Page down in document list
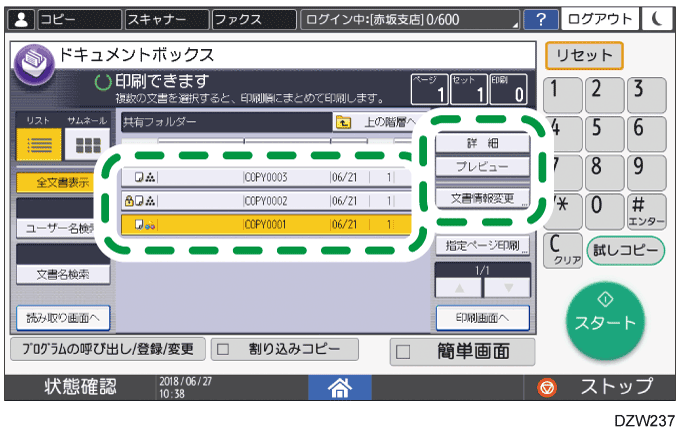Image resolution: width=679 pixels, height=431 pixels. pos(508,288)
